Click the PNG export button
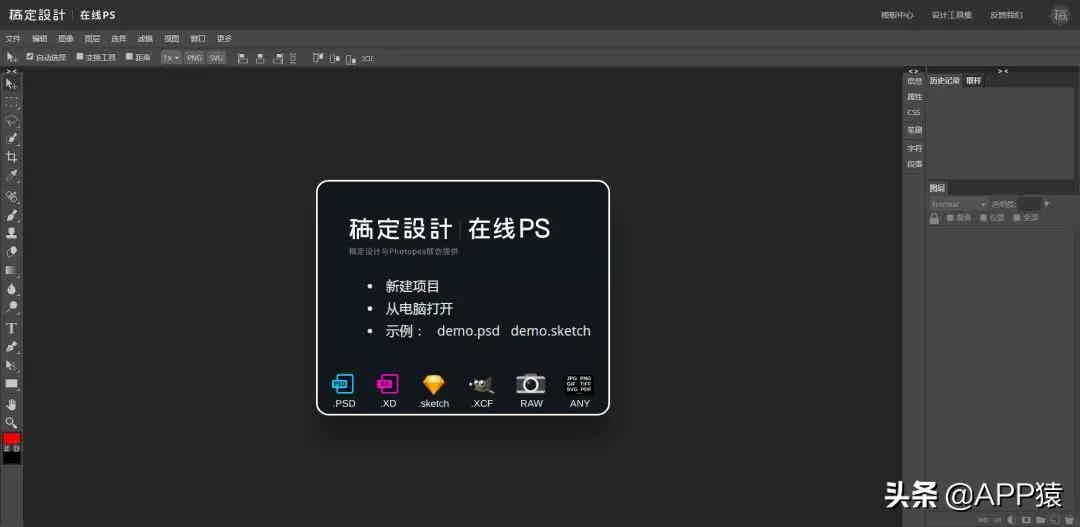This screenshot has width=1080, height=527. click(x=194, y=58)
